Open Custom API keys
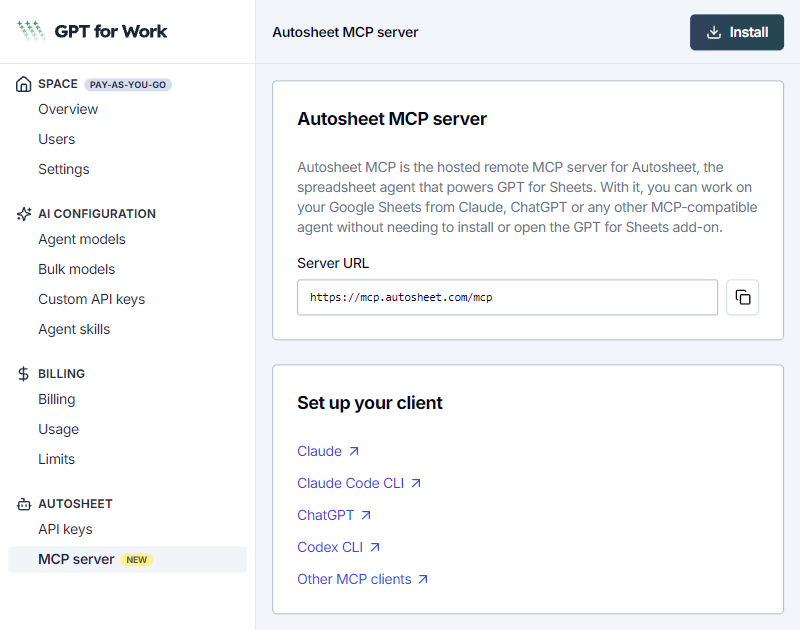 pos(91,299)
